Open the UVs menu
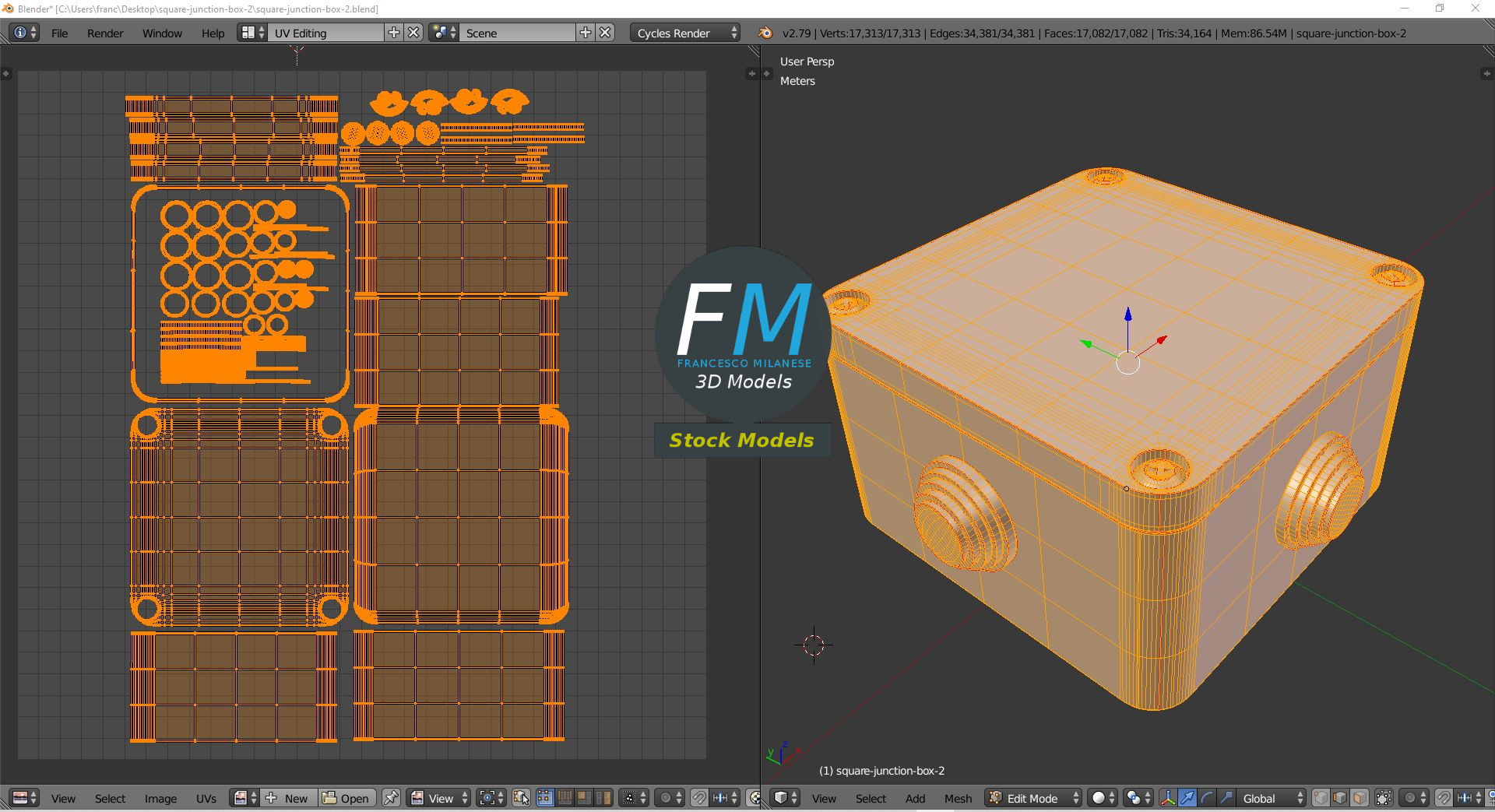The image size is (1495, 812). coord(206,798)
